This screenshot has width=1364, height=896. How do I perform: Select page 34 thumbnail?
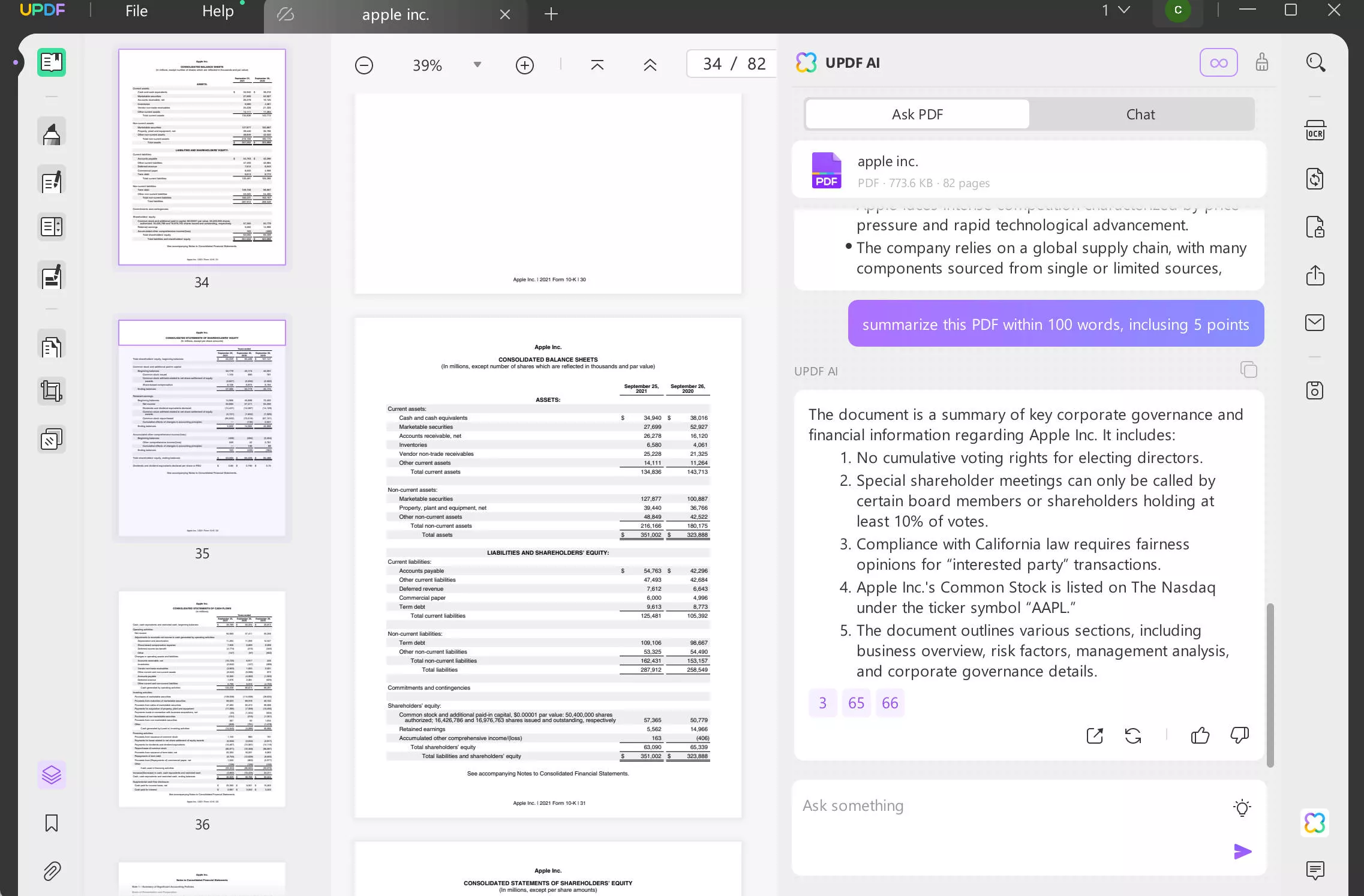point(202,157)
